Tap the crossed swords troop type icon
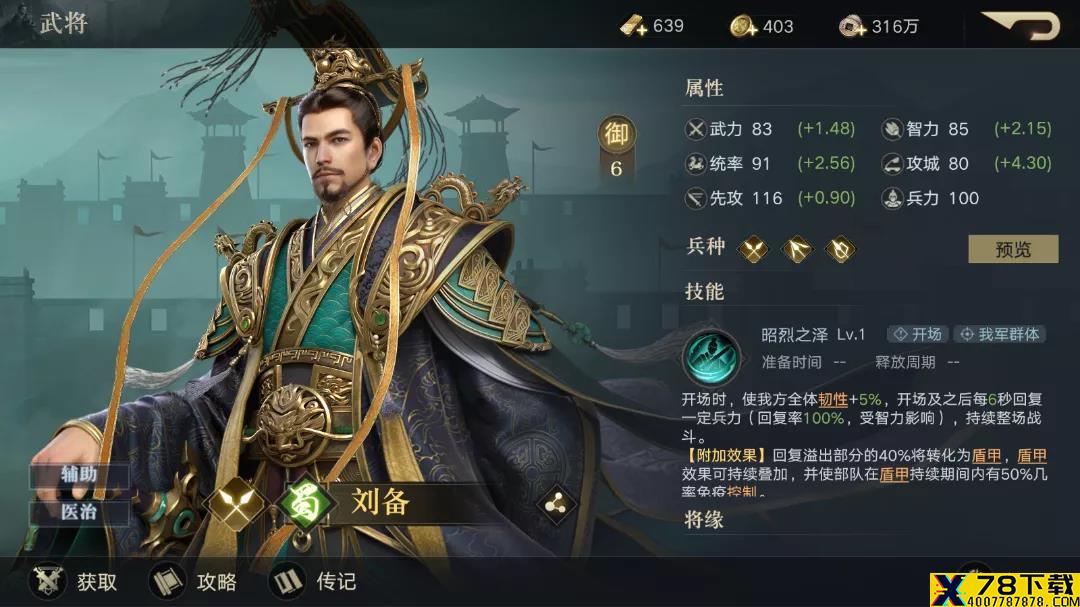This screenshot has width=1080, height=607. tap(753, 249)
